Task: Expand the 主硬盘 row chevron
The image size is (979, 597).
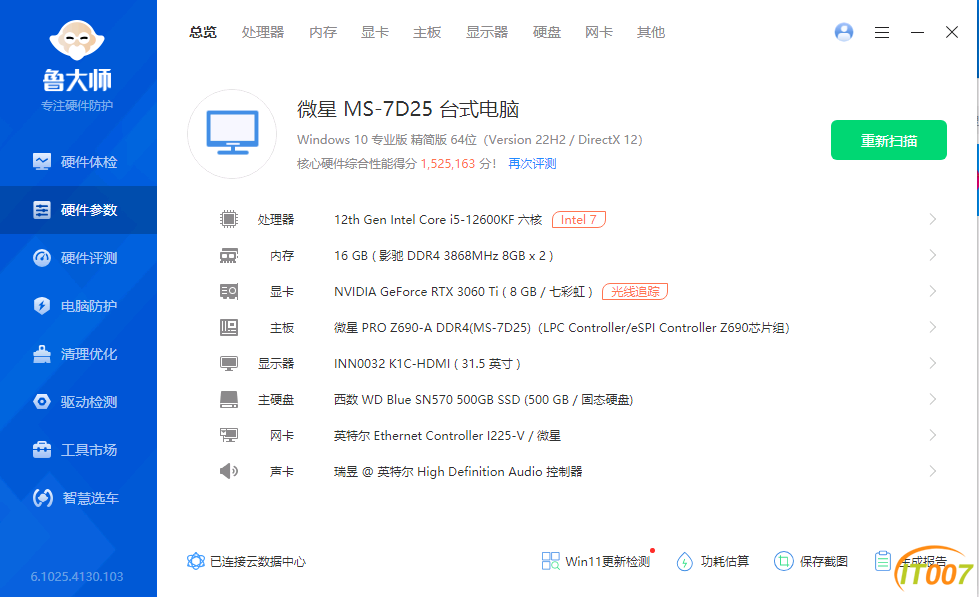Action: 933,399
